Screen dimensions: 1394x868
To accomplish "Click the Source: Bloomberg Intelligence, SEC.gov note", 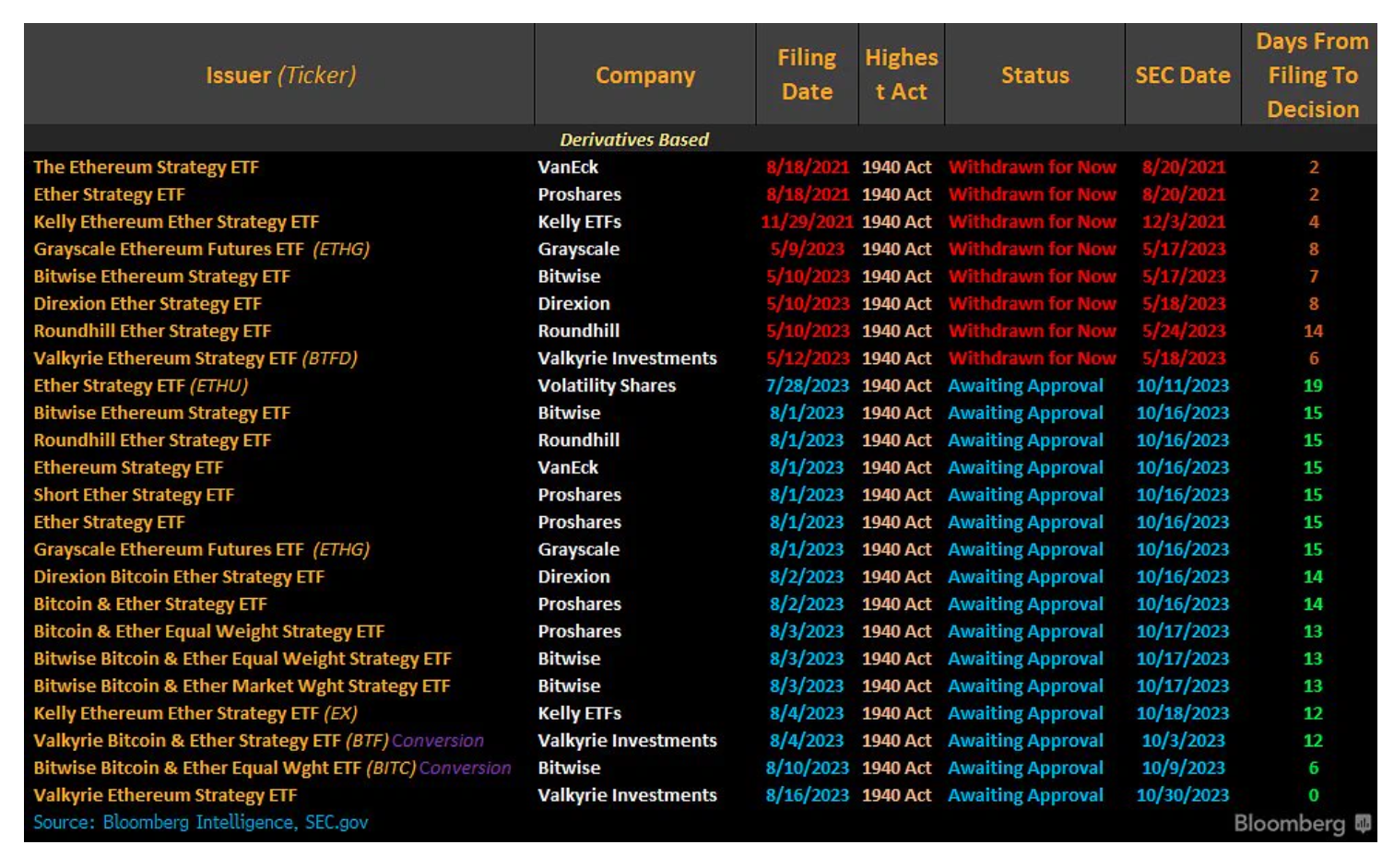I will [x=200, y=822].
